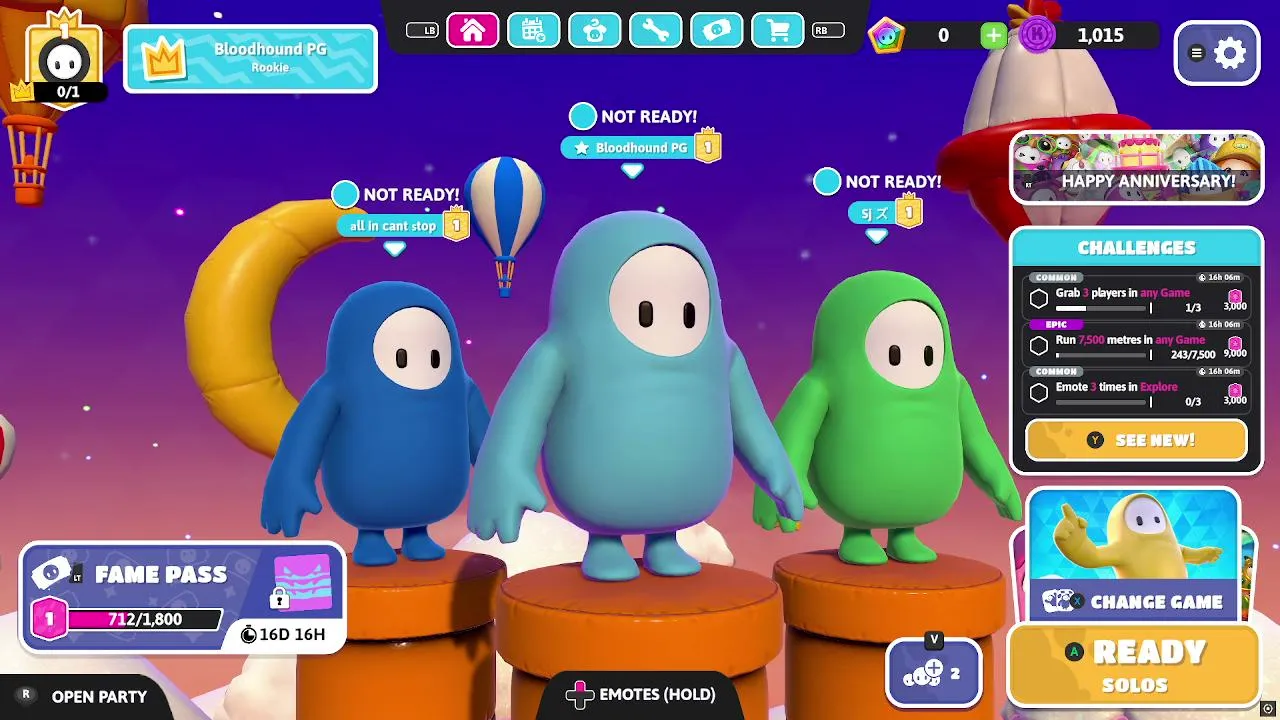Toggle ready circle above Bloodhound PG player
Image resolution: width=1280 pixels, height=720 pixels.
coord(583,117)
